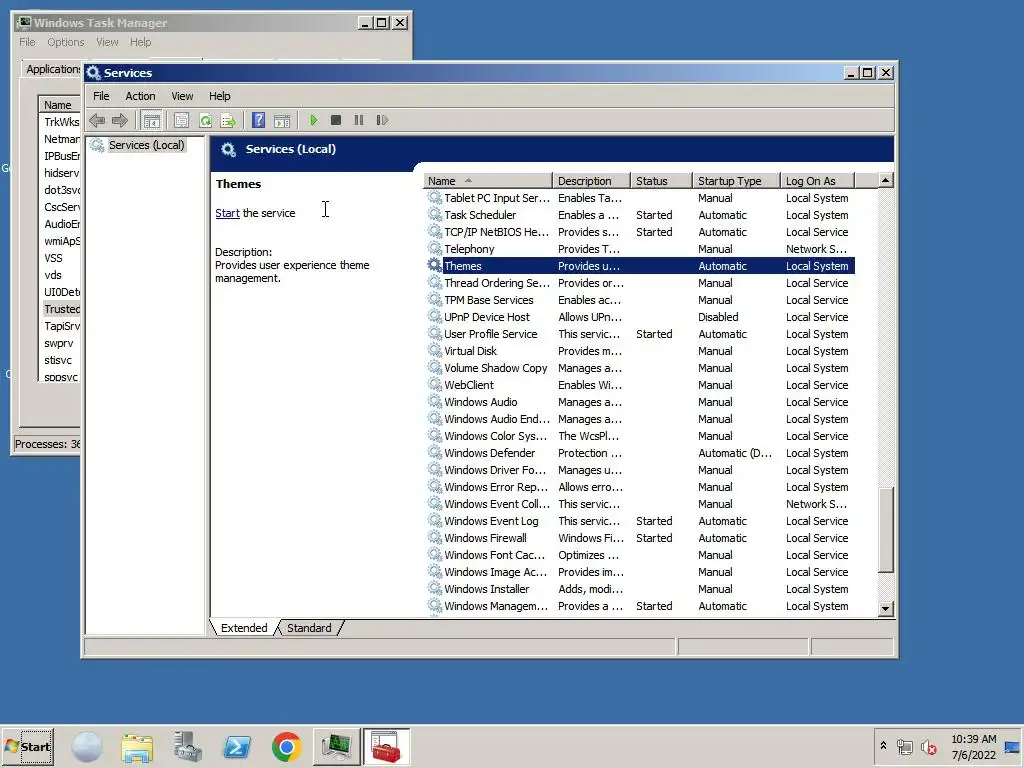Toggle the Show/Hide Action Pane icon

coord(282,120)
